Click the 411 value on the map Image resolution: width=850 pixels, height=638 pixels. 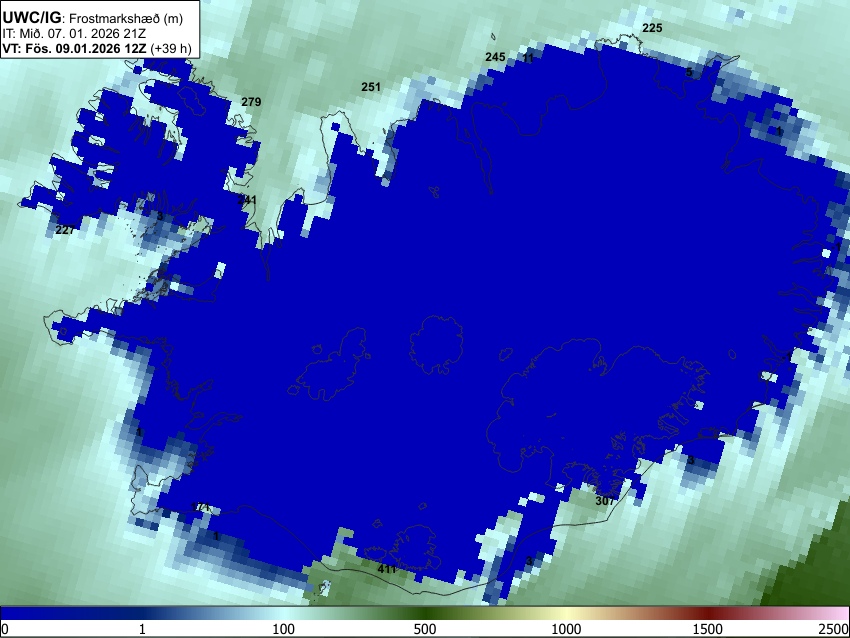[387, 569]
